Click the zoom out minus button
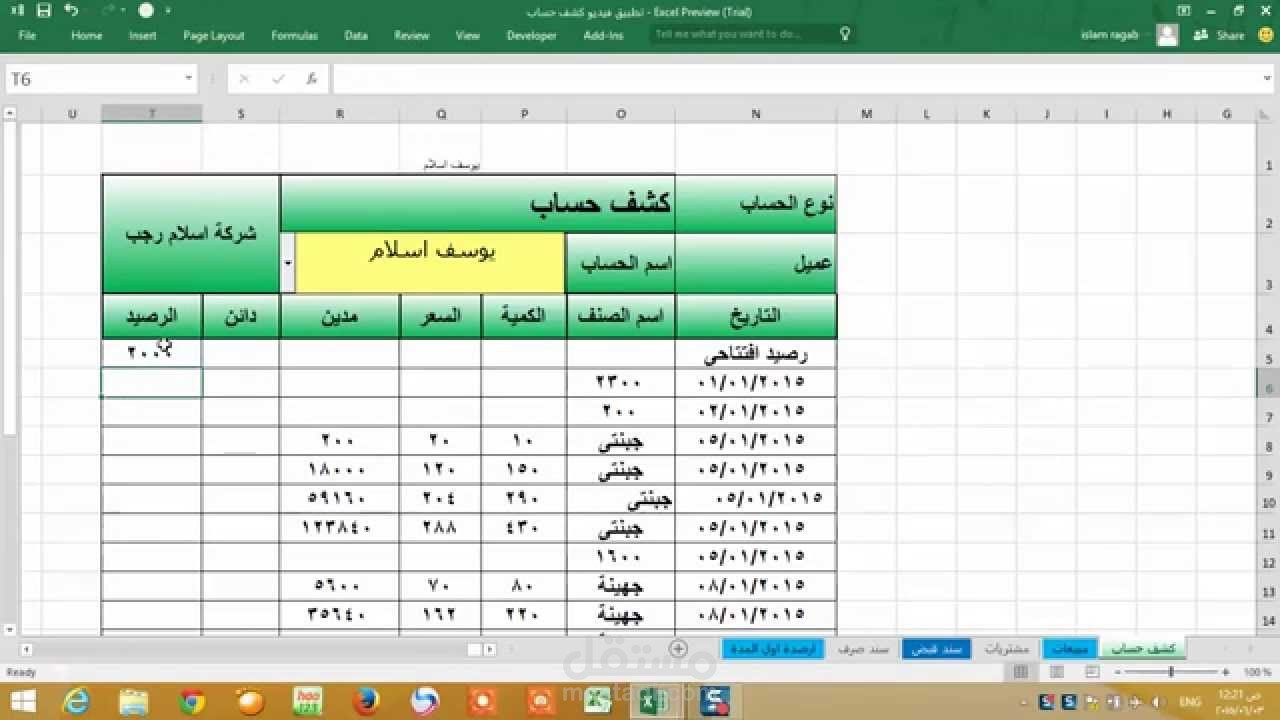The height and width of the screenshot is (720, 1280). [1116, 673]
